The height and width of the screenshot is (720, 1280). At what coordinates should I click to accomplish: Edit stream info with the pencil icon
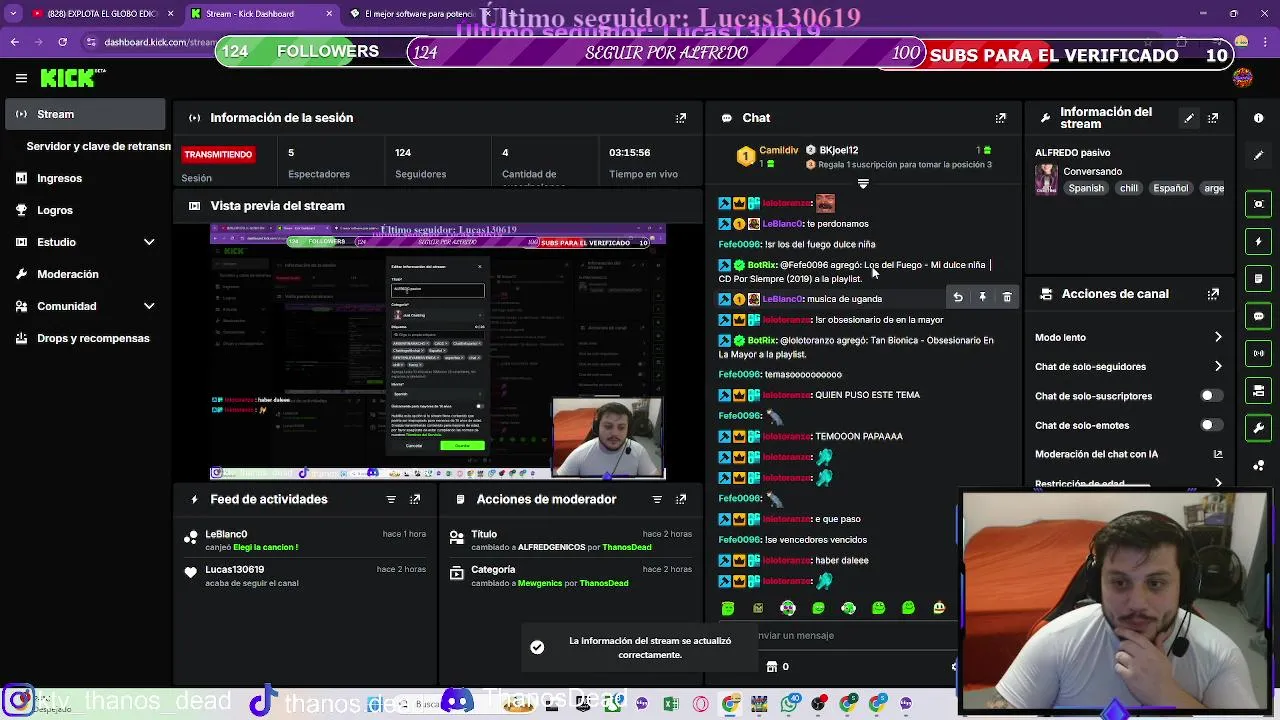click(x=1189, y=118)
